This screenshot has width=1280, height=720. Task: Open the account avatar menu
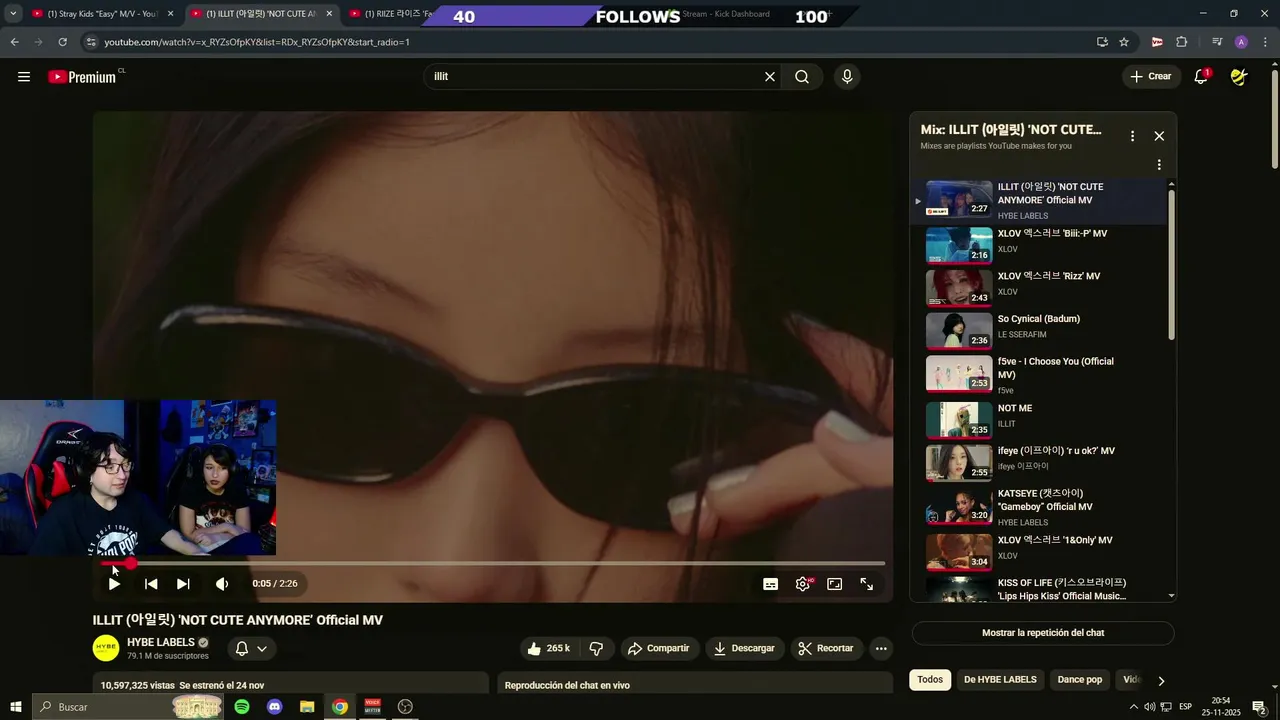pos(1239,77)
